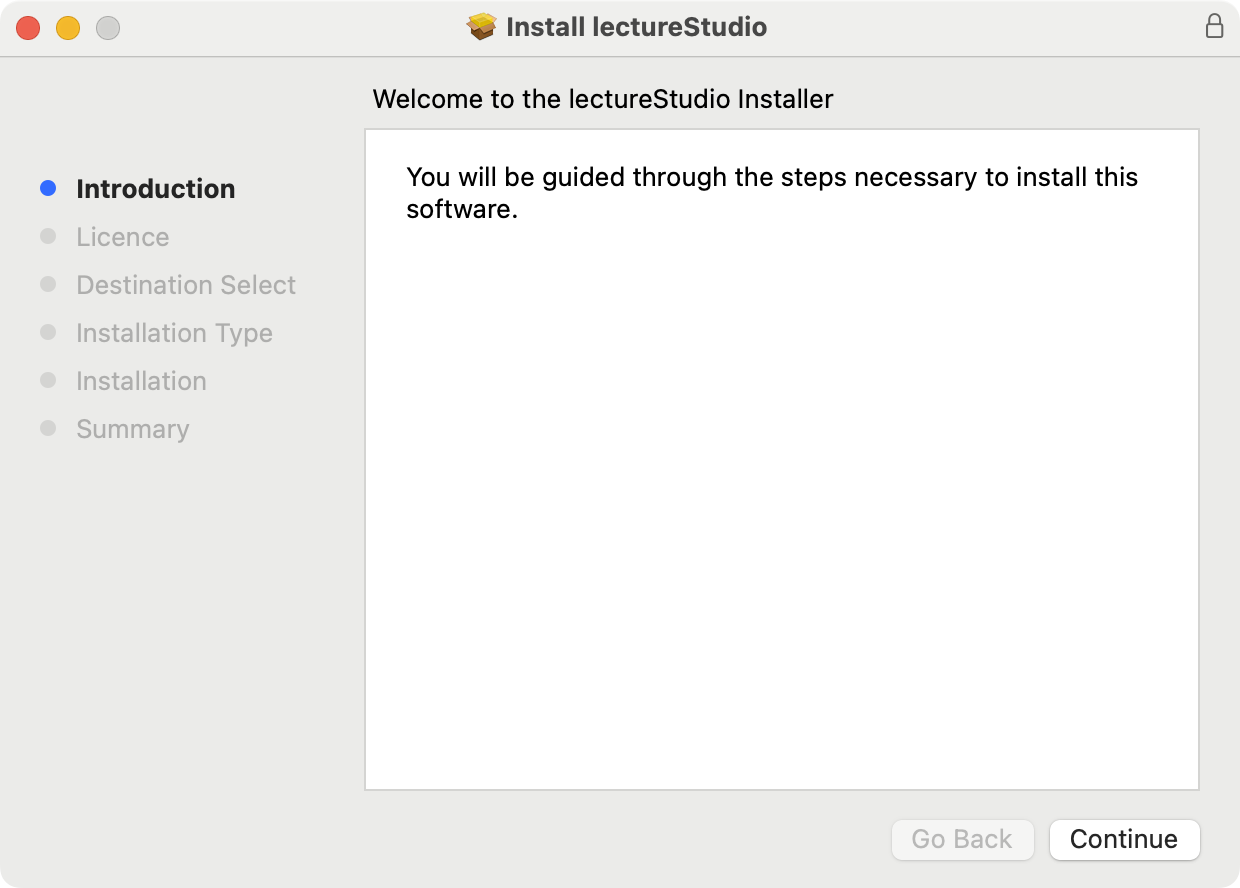Click the gray bullet next to Licence

click(48, 236)
